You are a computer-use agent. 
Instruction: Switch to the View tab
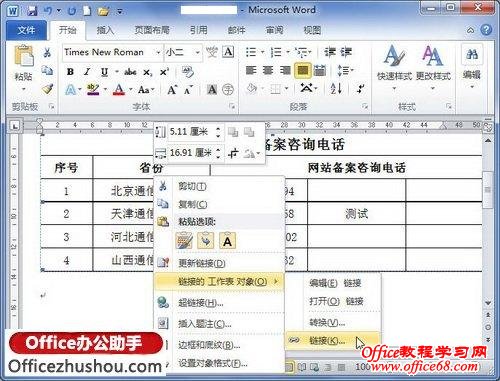tap(312, 30)
